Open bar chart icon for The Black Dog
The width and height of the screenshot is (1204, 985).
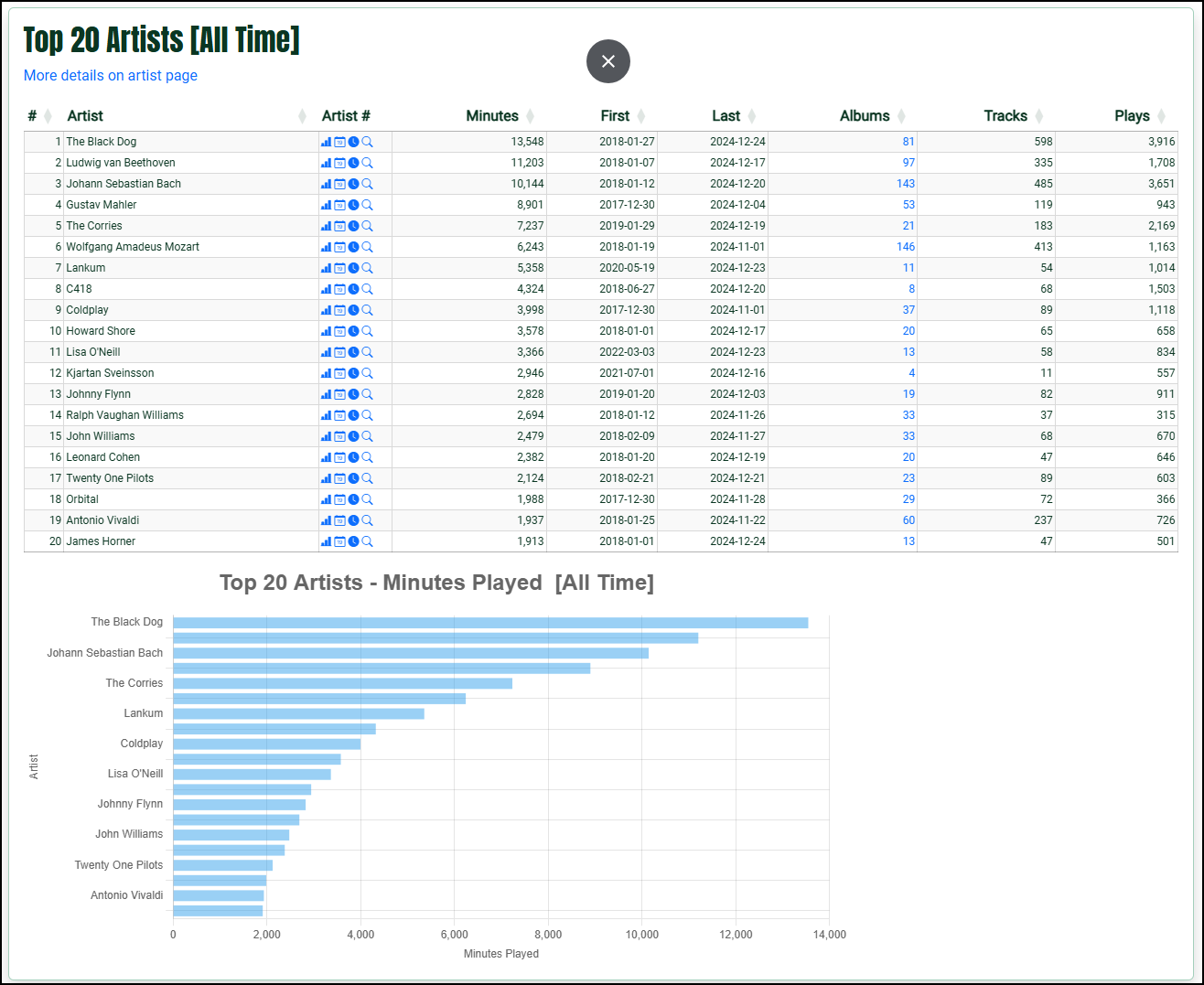click(x=326, y=142)
